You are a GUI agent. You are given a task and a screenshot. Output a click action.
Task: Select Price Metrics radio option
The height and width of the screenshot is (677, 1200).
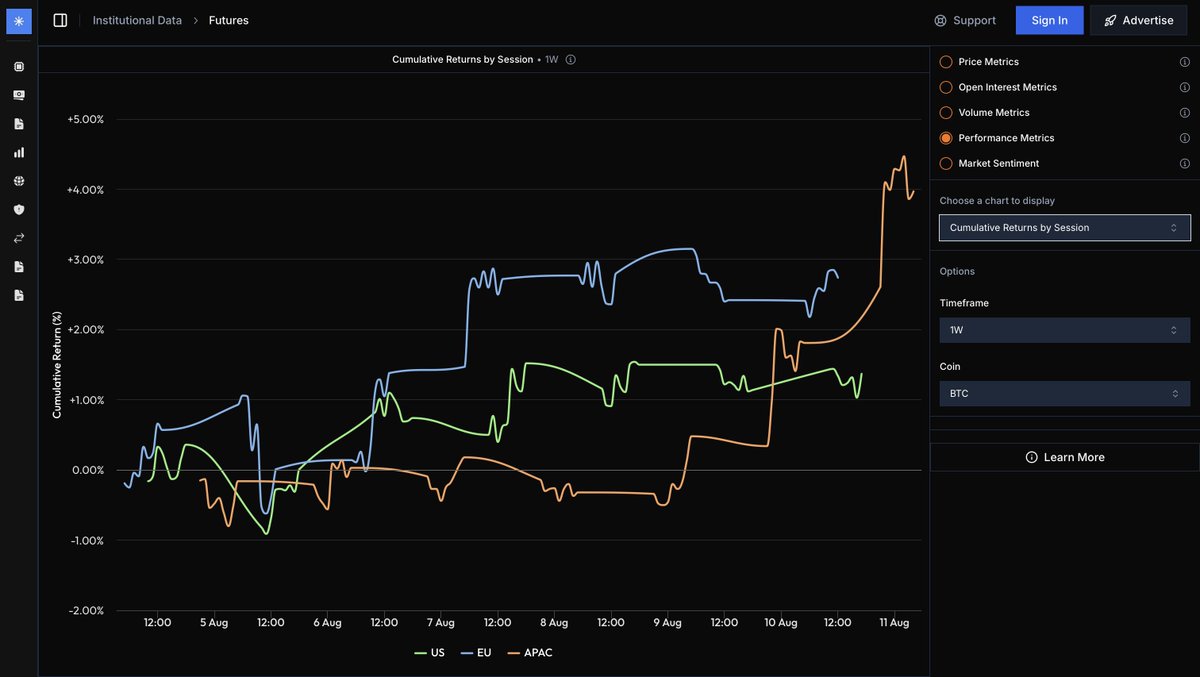pyautogui.click(x=946, y=62)
